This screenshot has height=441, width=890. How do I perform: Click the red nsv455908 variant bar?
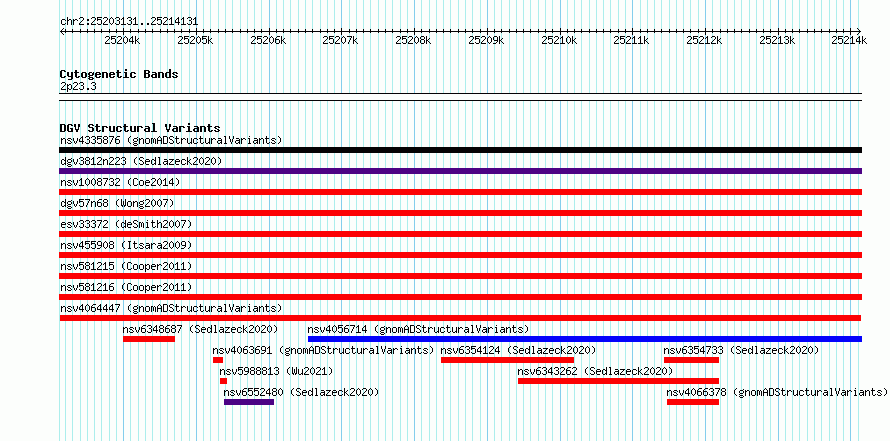(461, 255)
